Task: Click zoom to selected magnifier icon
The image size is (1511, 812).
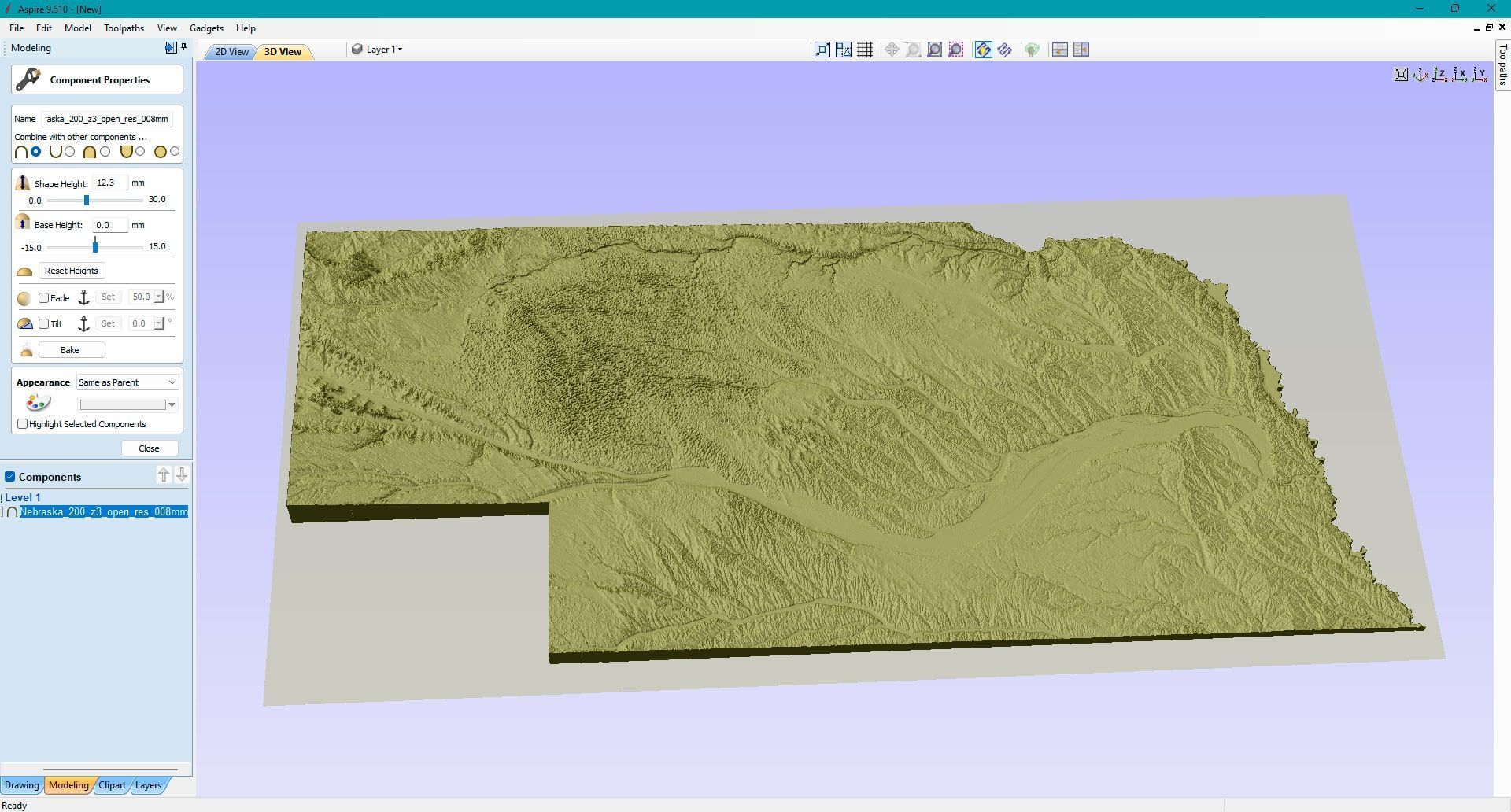Action: tap(955, 50)
